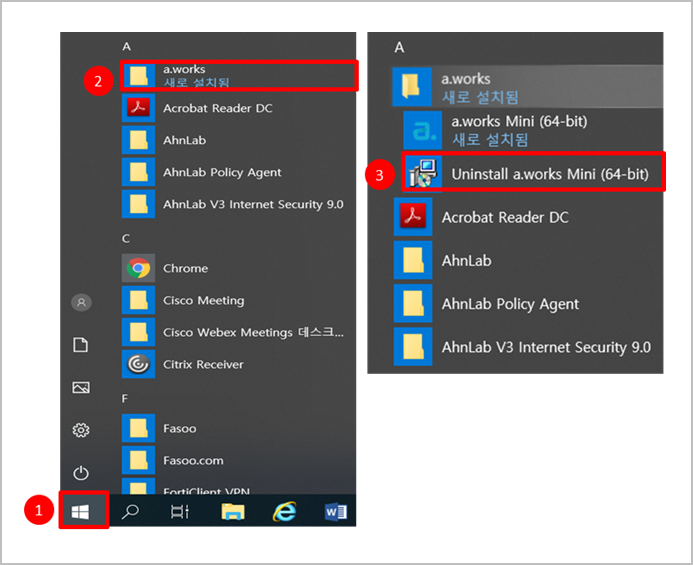Screen dimensions: 693x565
Task: Click Acrobat Reader DC icon in left list
Action: (138, 107)
